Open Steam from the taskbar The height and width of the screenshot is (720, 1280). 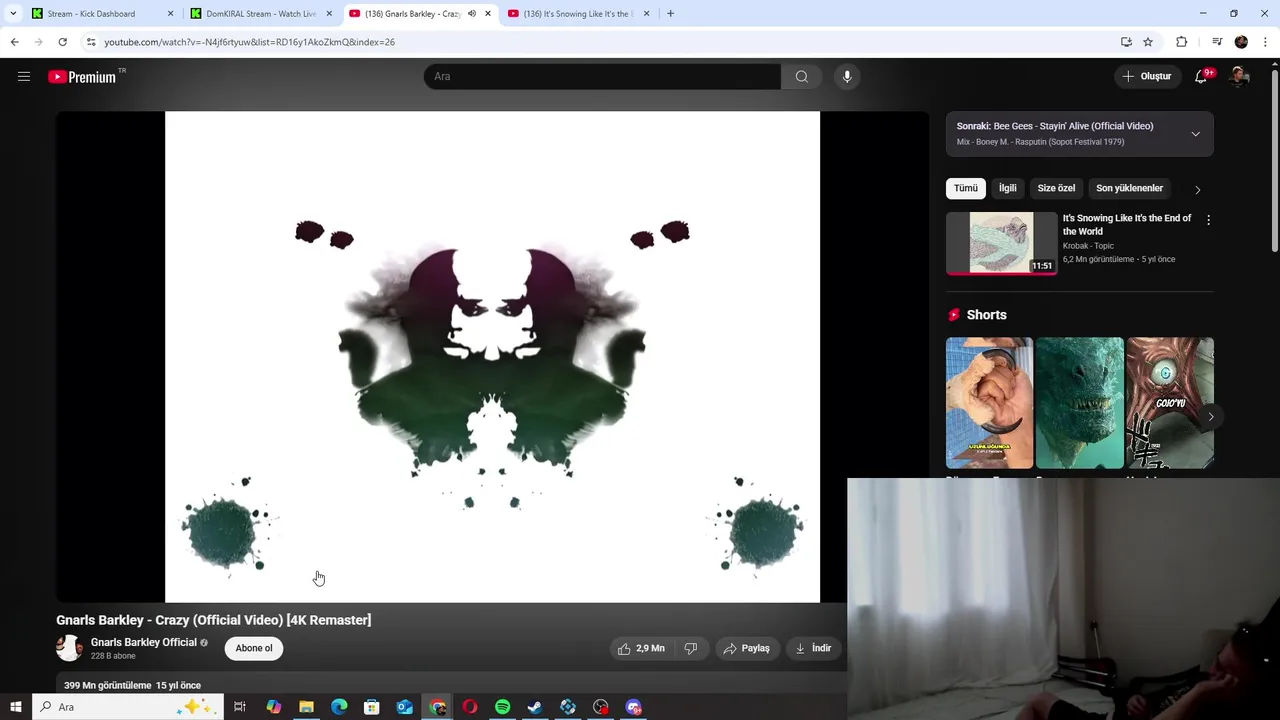tap(535, 707)
